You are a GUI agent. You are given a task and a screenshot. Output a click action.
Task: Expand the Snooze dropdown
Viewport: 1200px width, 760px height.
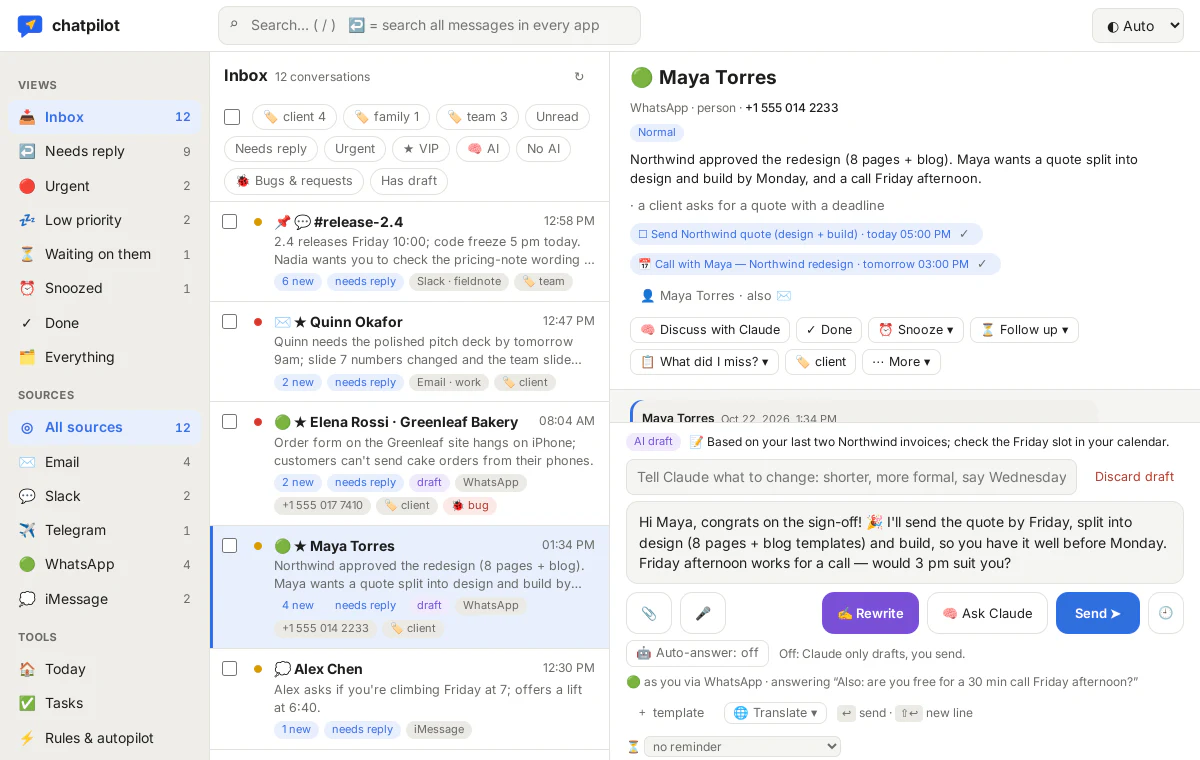point(914,330)
